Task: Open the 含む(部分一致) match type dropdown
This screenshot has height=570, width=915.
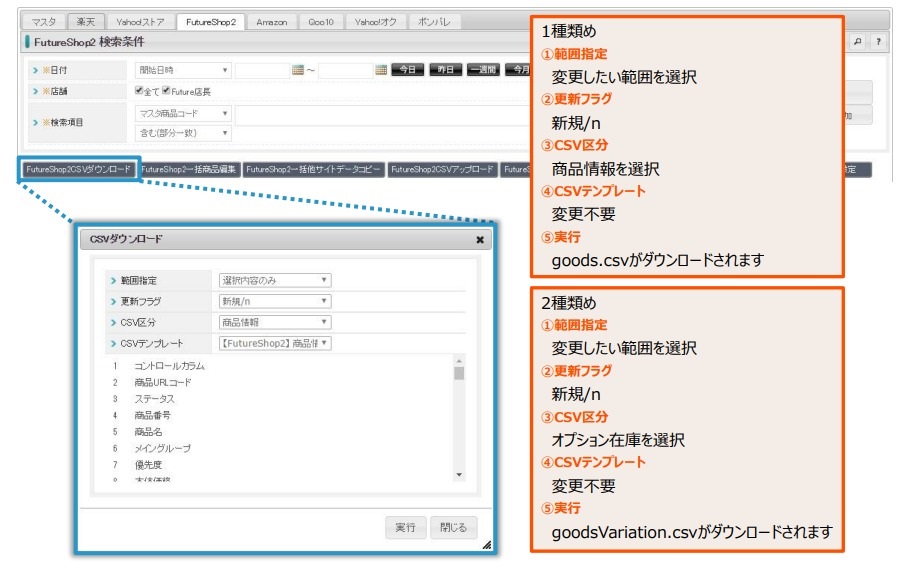Action: (x=183, y=133)
